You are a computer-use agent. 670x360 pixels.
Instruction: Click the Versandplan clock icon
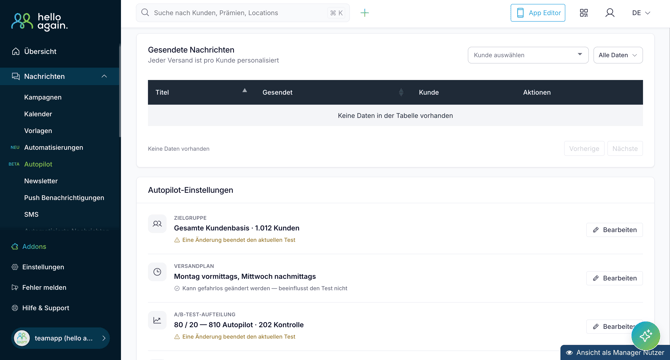click(157, 272)
